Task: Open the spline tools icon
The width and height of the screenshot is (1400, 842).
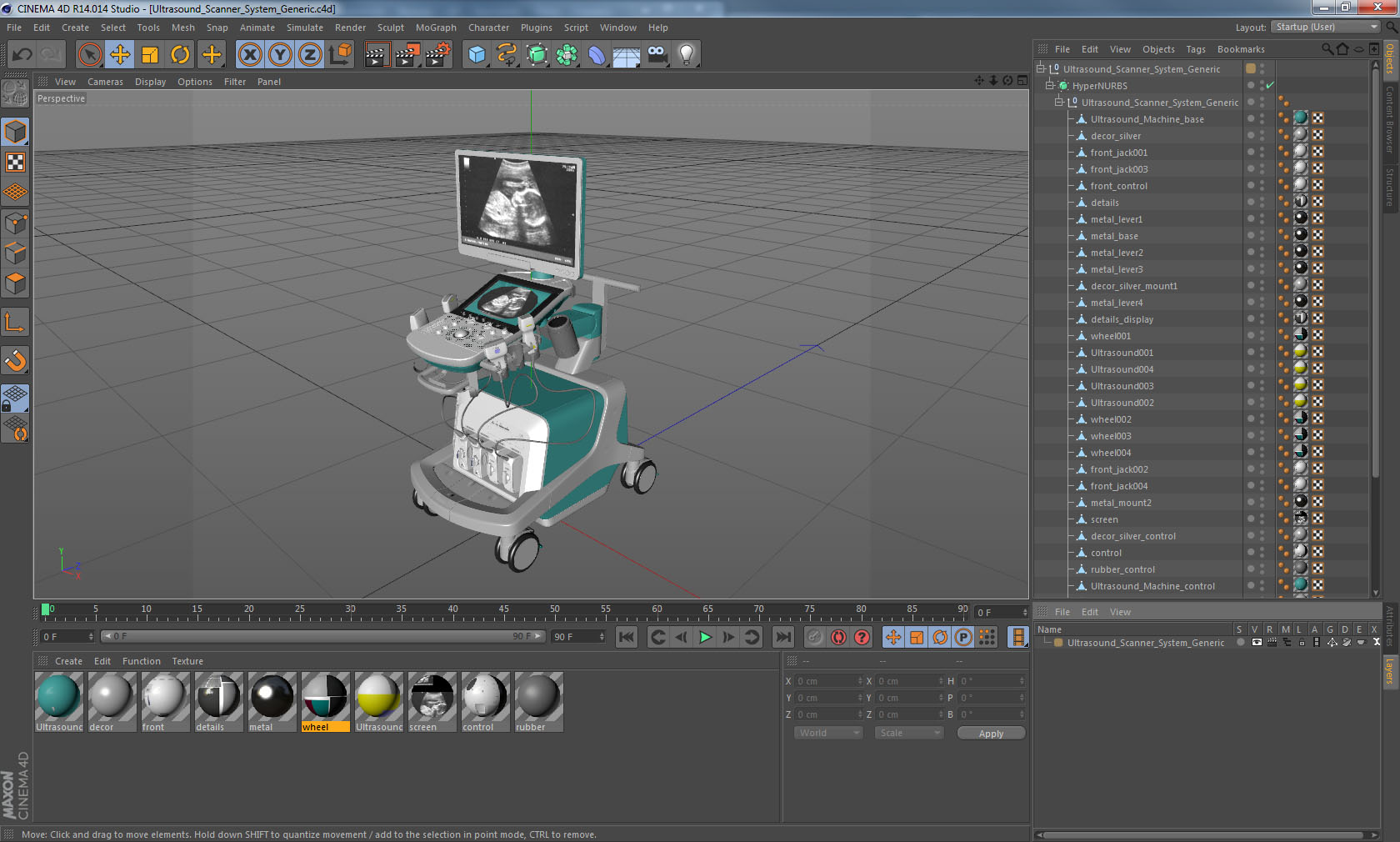Action: coord(507,55)
